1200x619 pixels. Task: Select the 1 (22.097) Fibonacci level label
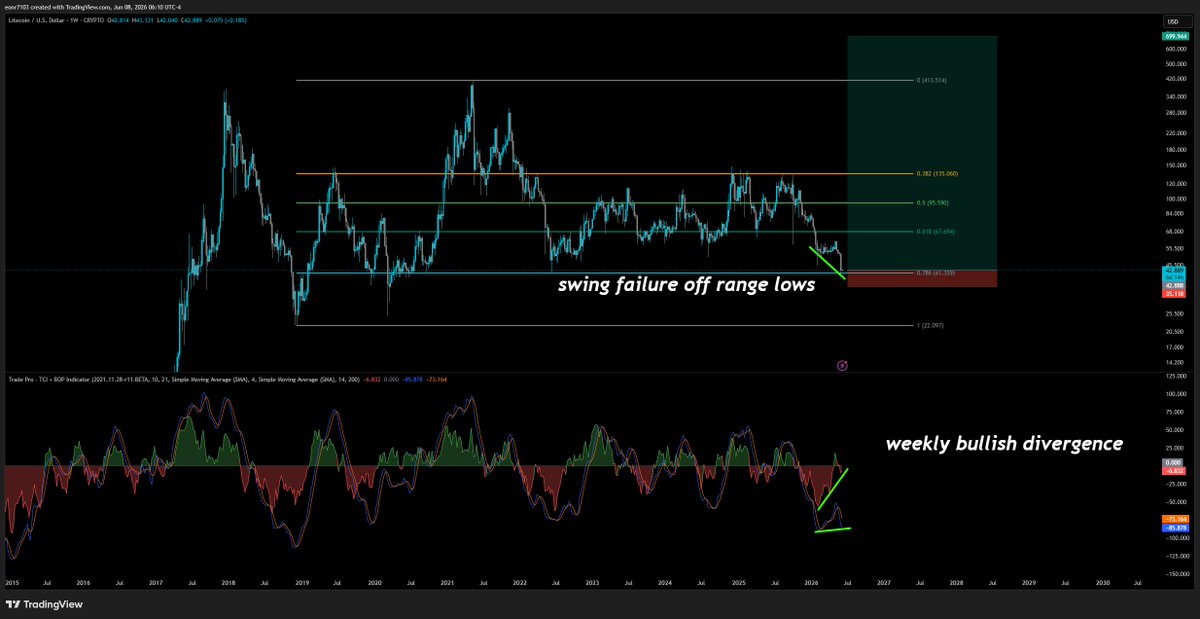[930, 326]
